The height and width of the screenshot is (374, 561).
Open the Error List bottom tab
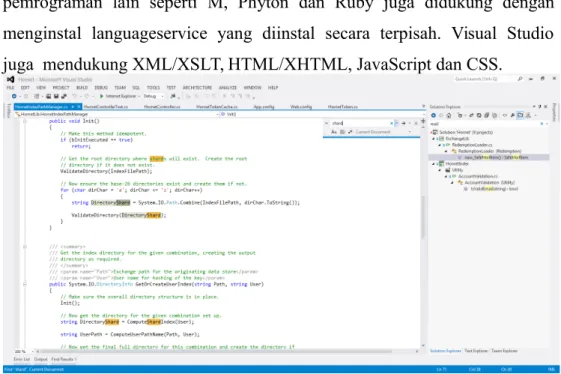tap(22, 359)
